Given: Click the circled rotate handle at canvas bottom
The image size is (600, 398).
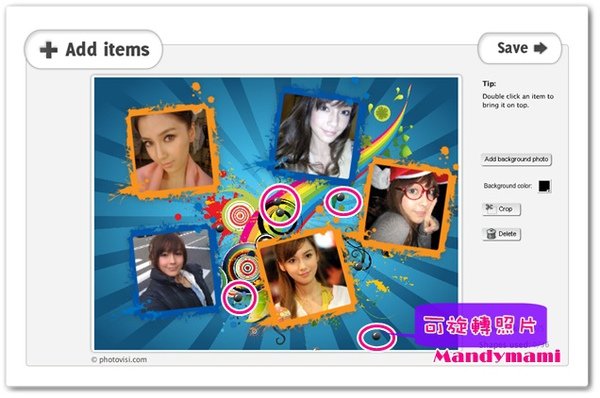Looking at the screenshot, I should tap(376, 336).
